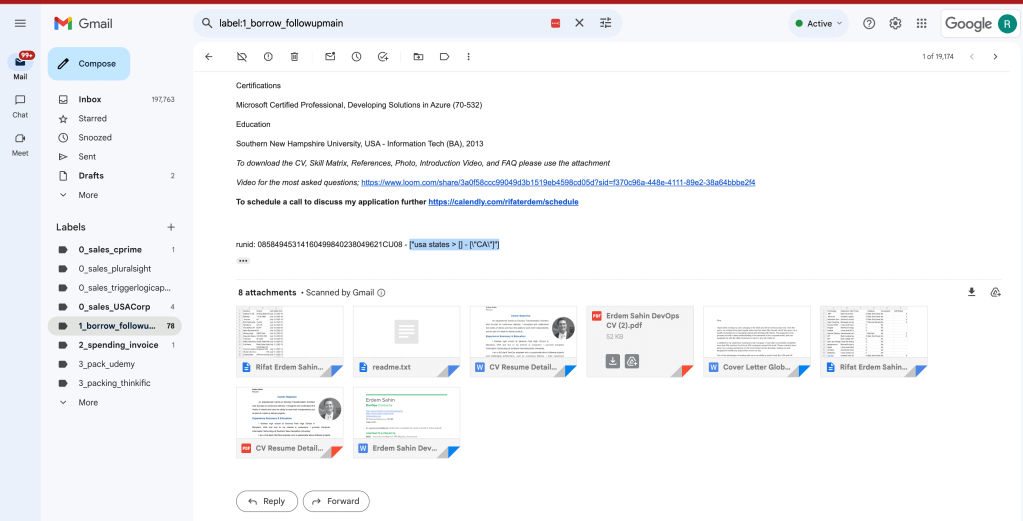Screen dimensions: 1023x521
Task: Open the Active status dropdown
Action: 818,23
